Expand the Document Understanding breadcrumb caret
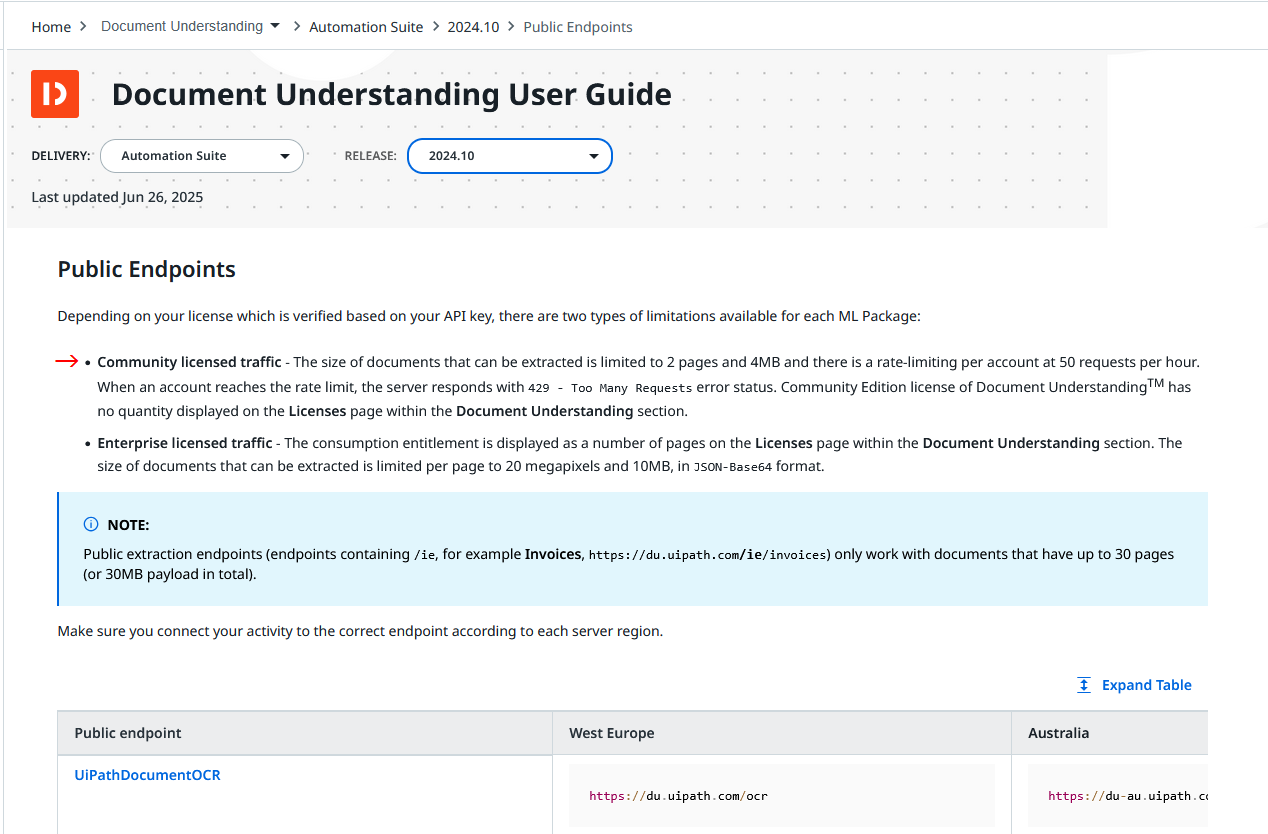The height and width of the screenshot is (834, 1268). coord(275,26)
